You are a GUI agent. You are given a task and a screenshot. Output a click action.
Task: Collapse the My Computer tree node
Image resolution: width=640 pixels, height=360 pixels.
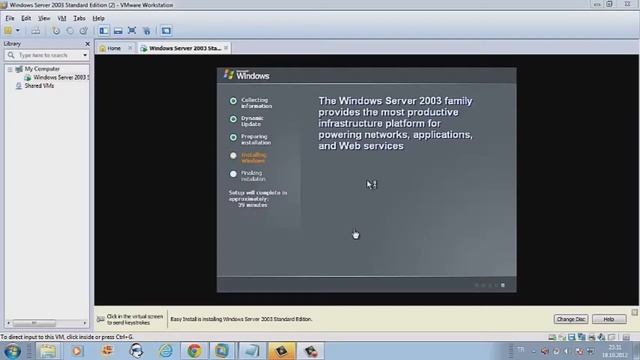[9, 69]
